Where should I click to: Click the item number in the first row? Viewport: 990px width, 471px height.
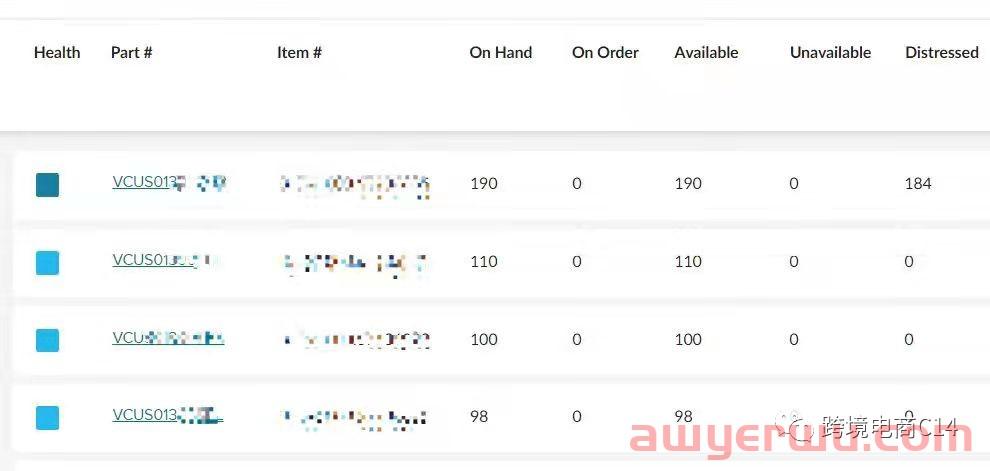coord(355,185)
